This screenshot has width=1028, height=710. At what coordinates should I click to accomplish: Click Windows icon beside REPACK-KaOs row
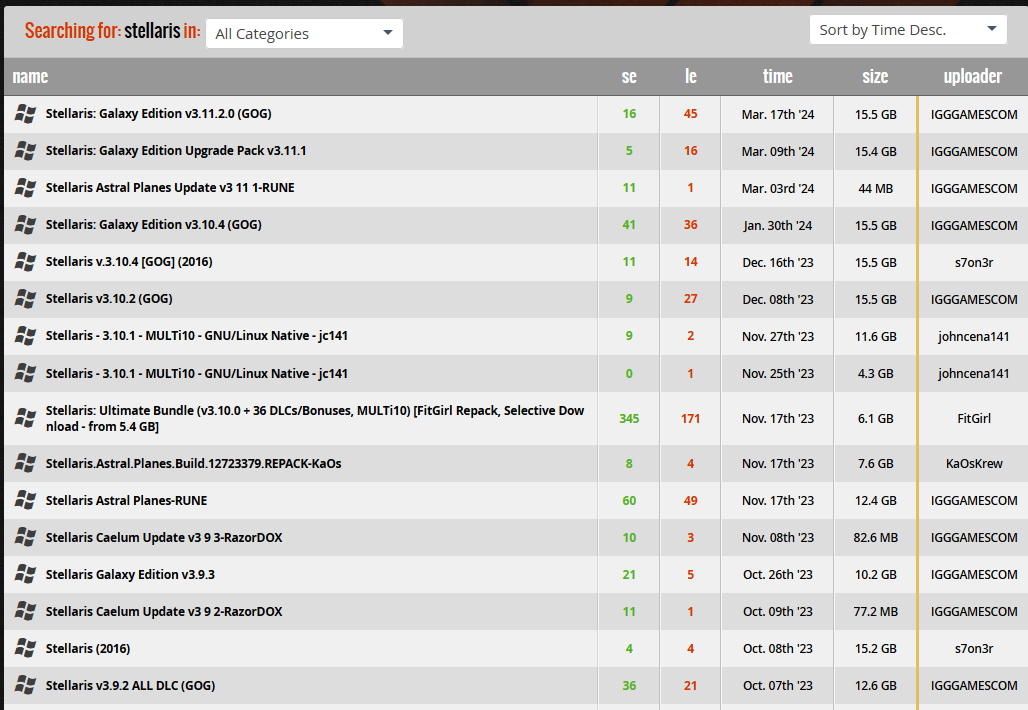[26, 463]
